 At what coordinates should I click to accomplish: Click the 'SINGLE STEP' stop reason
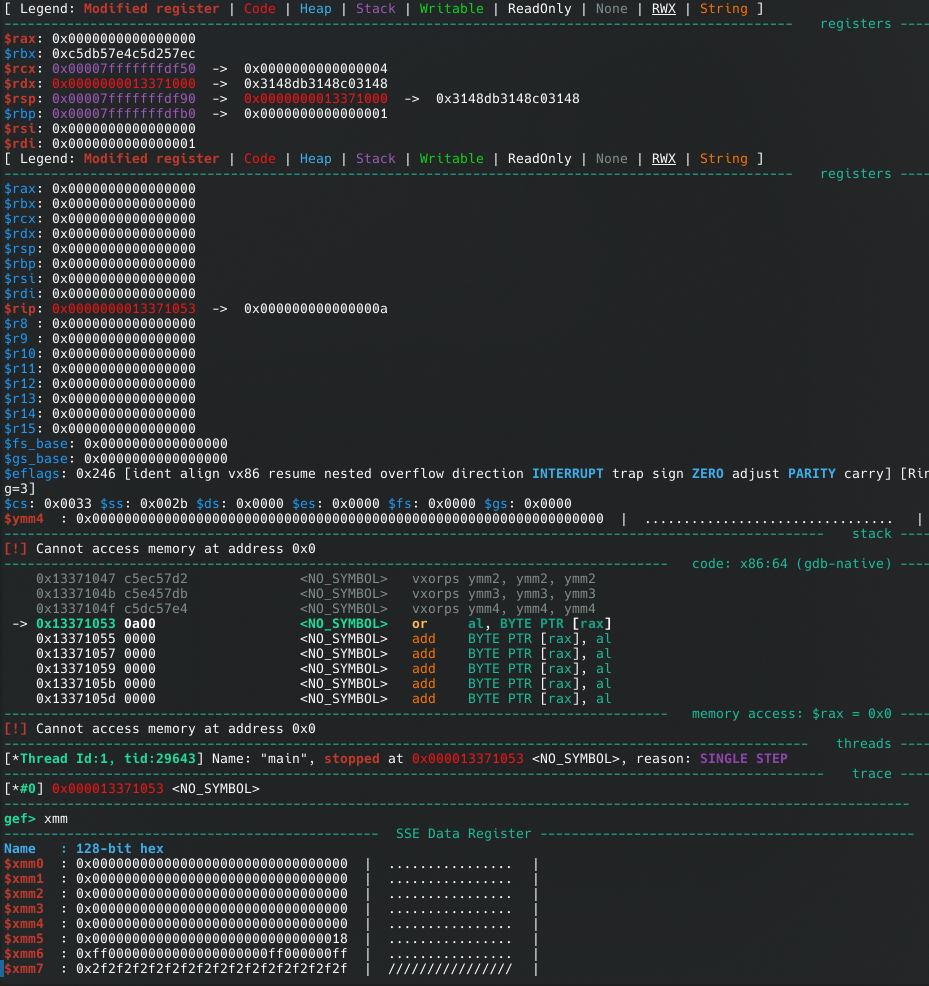743,759
